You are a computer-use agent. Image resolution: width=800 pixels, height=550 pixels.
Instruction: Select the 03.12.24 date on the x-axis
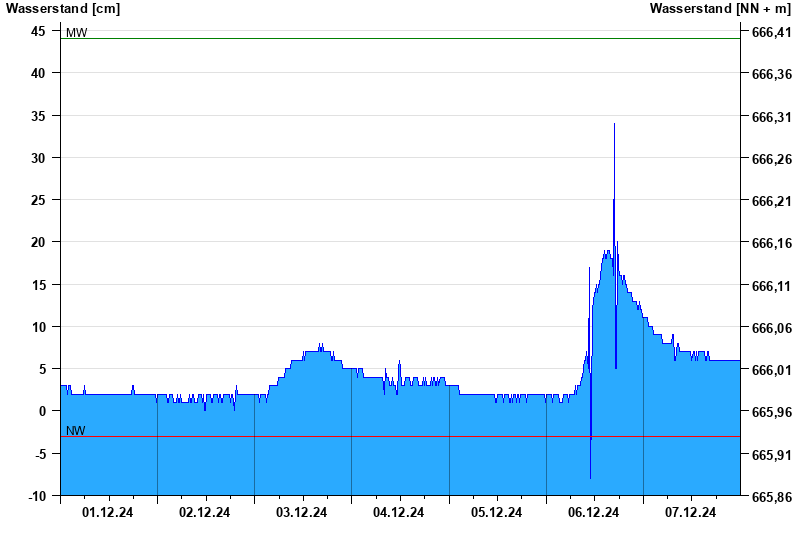302,513
